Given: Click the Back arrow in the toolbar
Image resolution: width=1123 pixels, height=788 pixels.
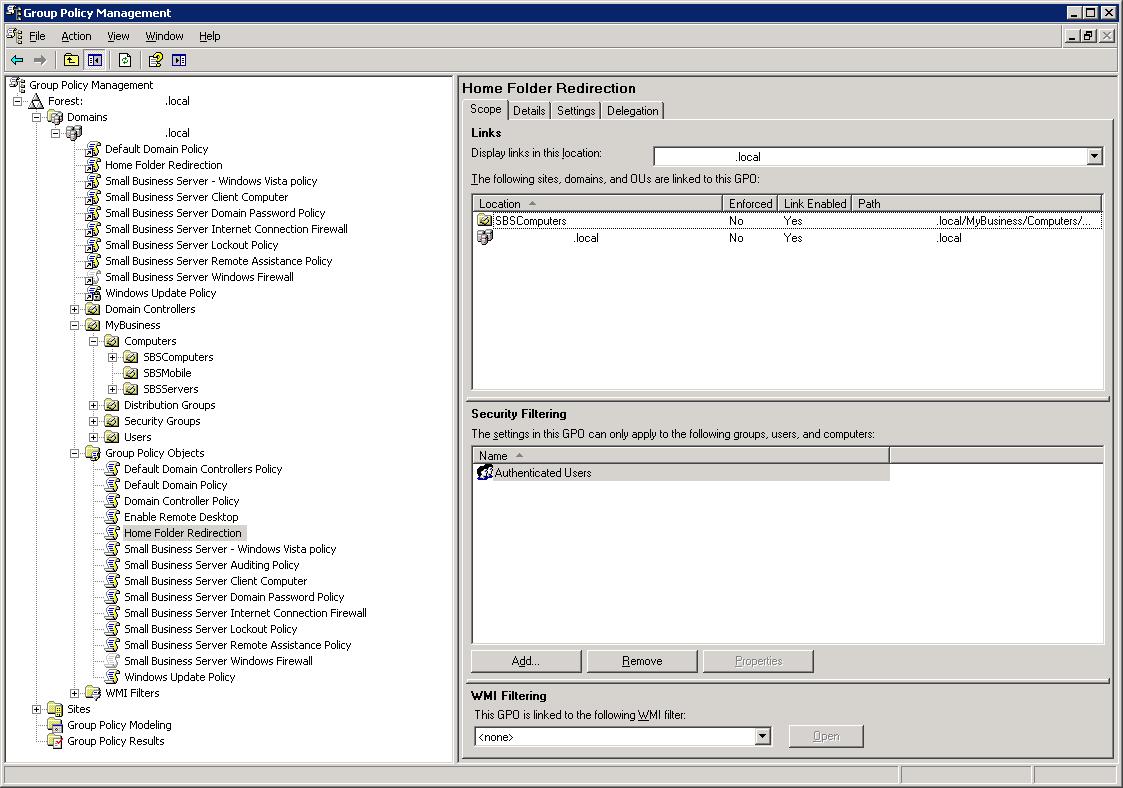Looking at the screenshot, I should [17, 60].
